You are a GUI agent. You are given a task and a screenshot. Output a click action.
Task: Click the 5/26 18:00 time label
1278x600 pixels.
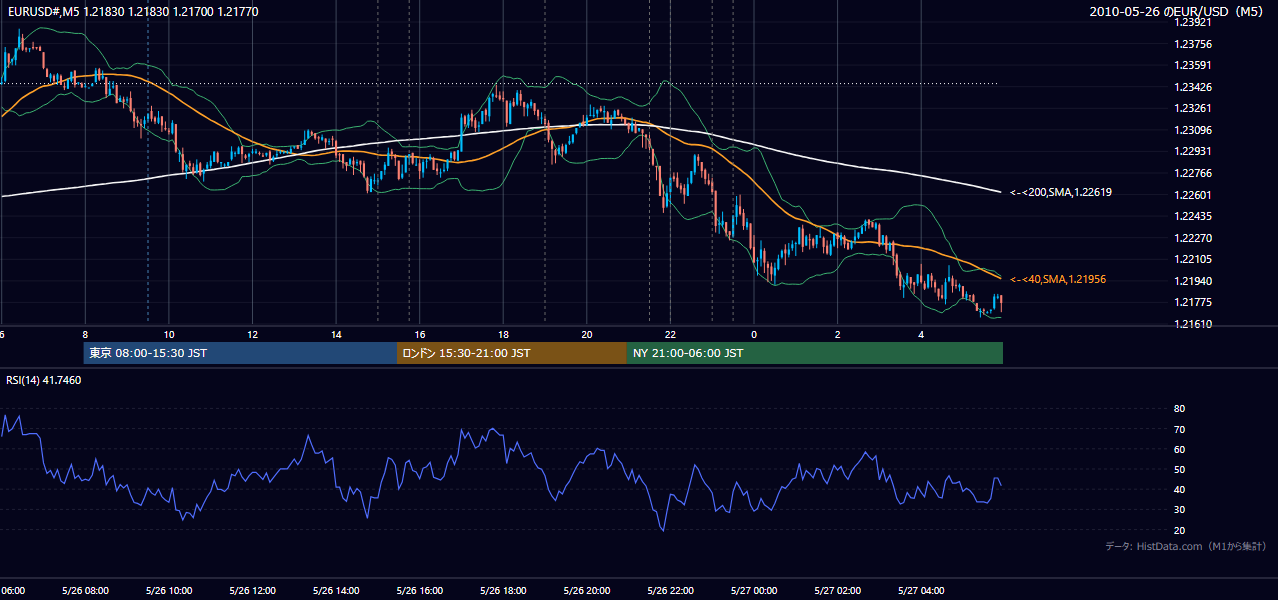503,590
